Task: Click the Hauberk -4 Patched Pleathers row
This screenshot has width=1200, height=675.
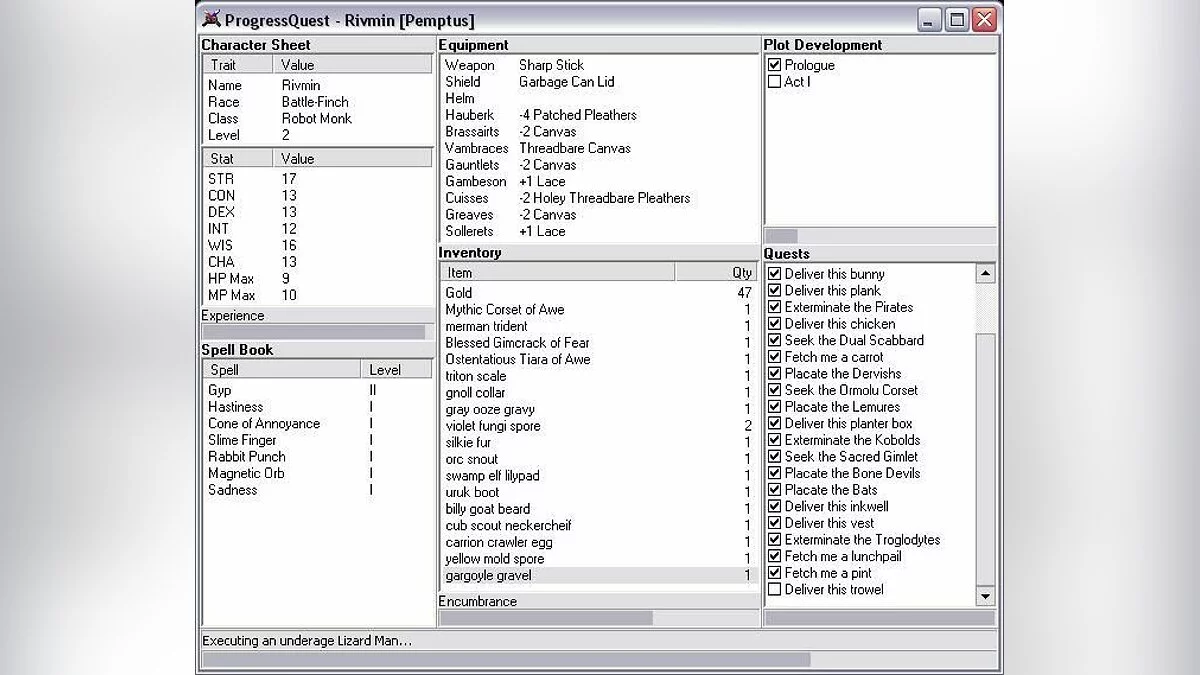Action: coord(599,115)
